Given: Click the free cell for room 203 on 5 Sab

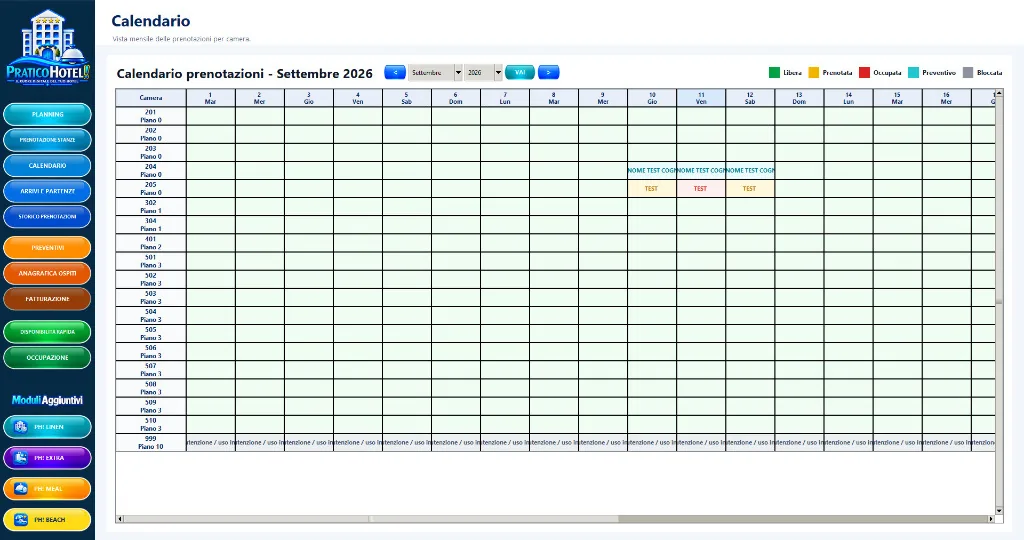Looking at the screenshot, I should [407, 152].
